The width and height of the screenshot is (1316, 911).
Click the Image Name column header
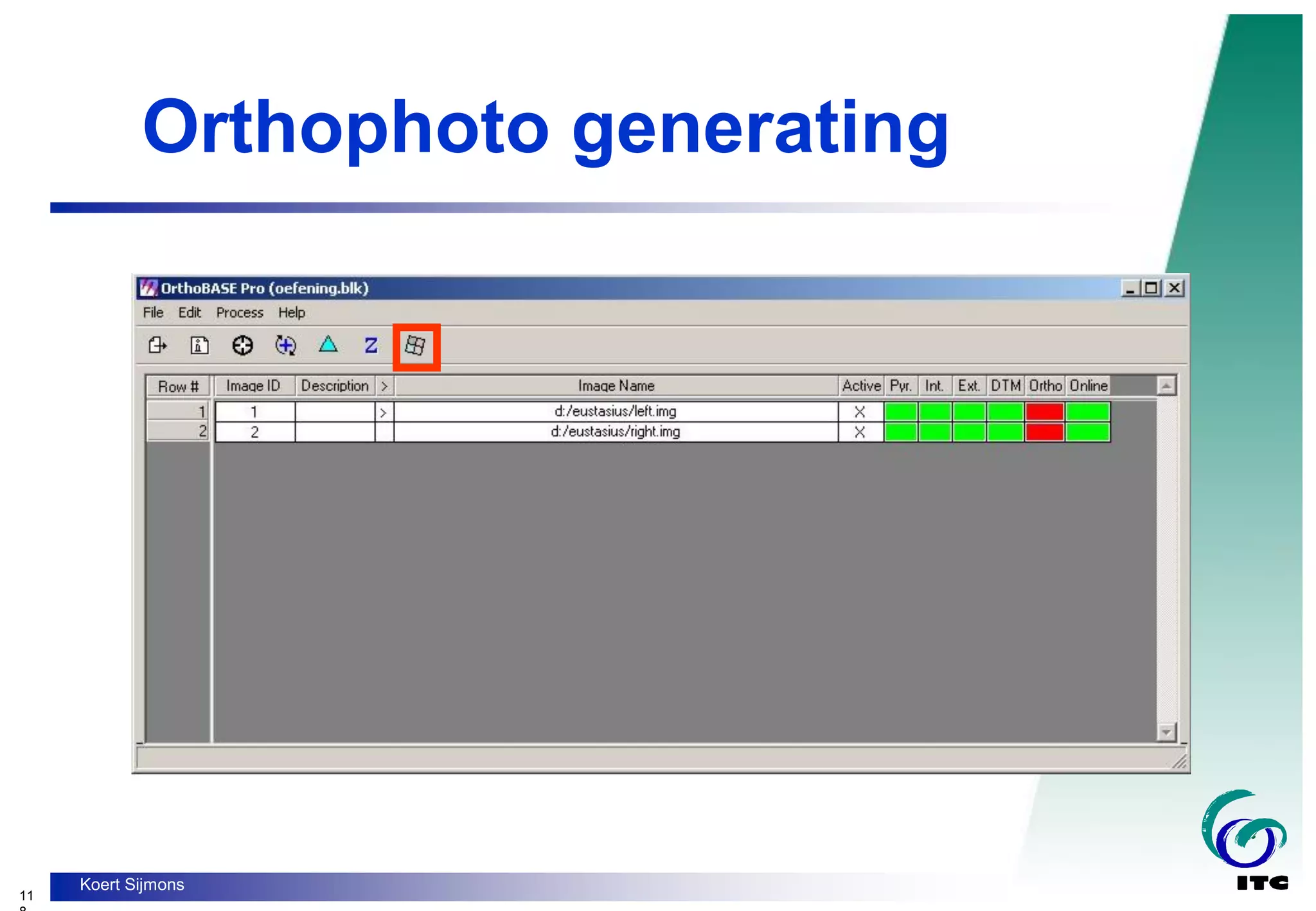(616, 386)
